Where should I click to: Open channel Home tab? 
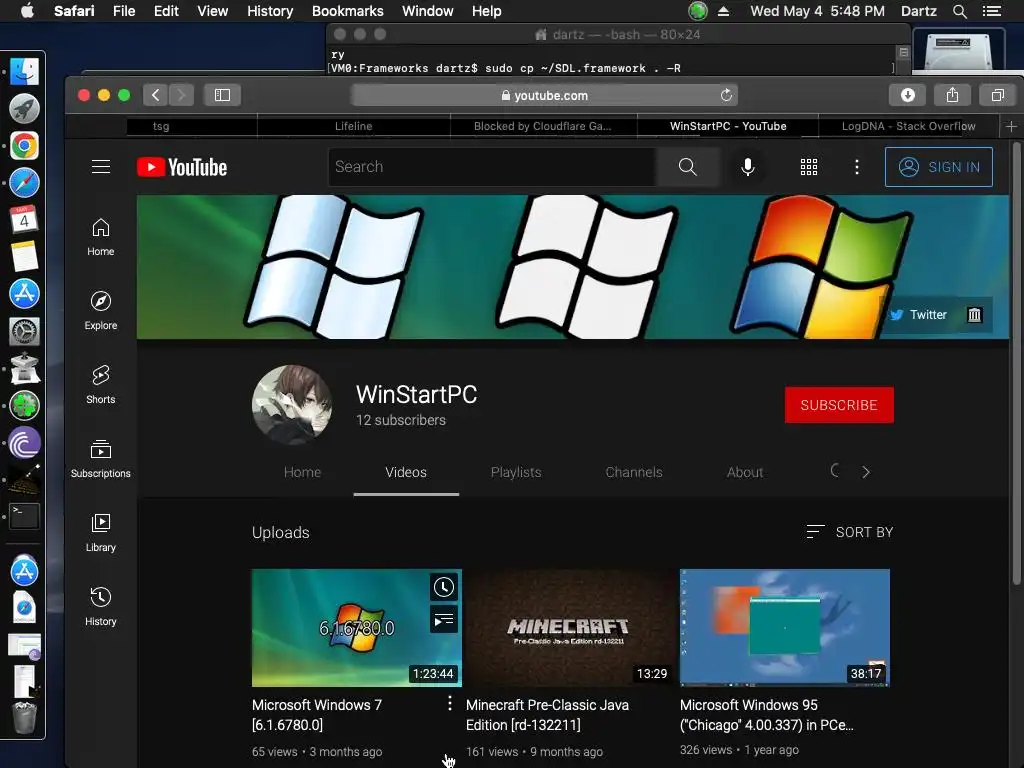302,472
